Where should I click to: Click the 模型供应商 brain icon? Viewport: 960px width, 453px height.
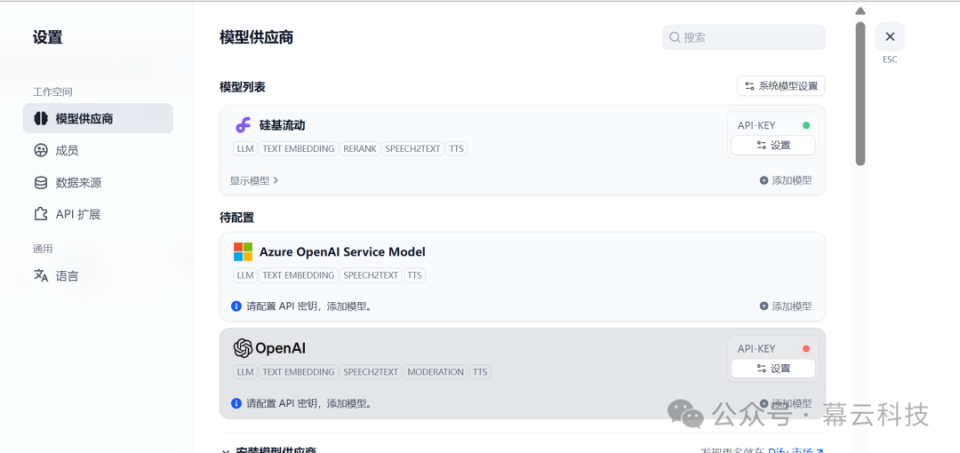click(x=41, y=118)
